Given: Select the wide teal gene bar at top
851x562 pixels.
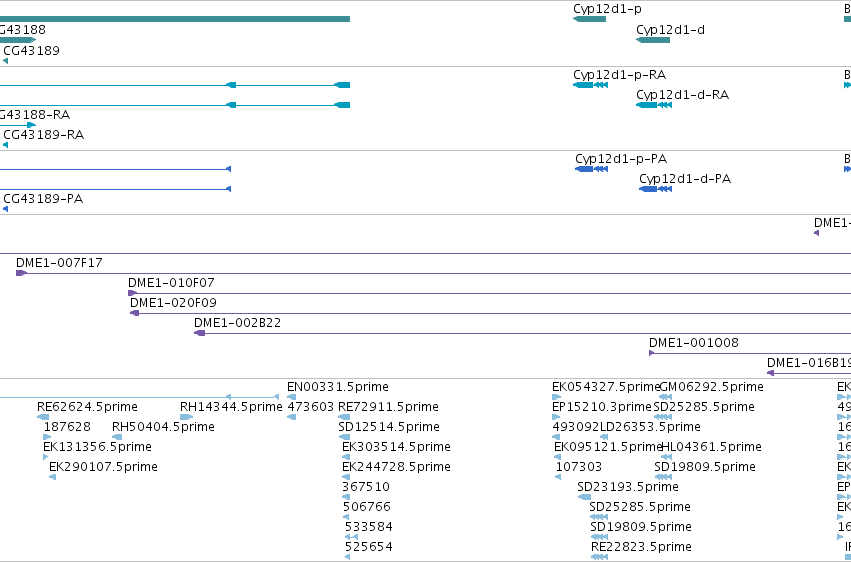Looking at the screenshot, I should 175,19.
